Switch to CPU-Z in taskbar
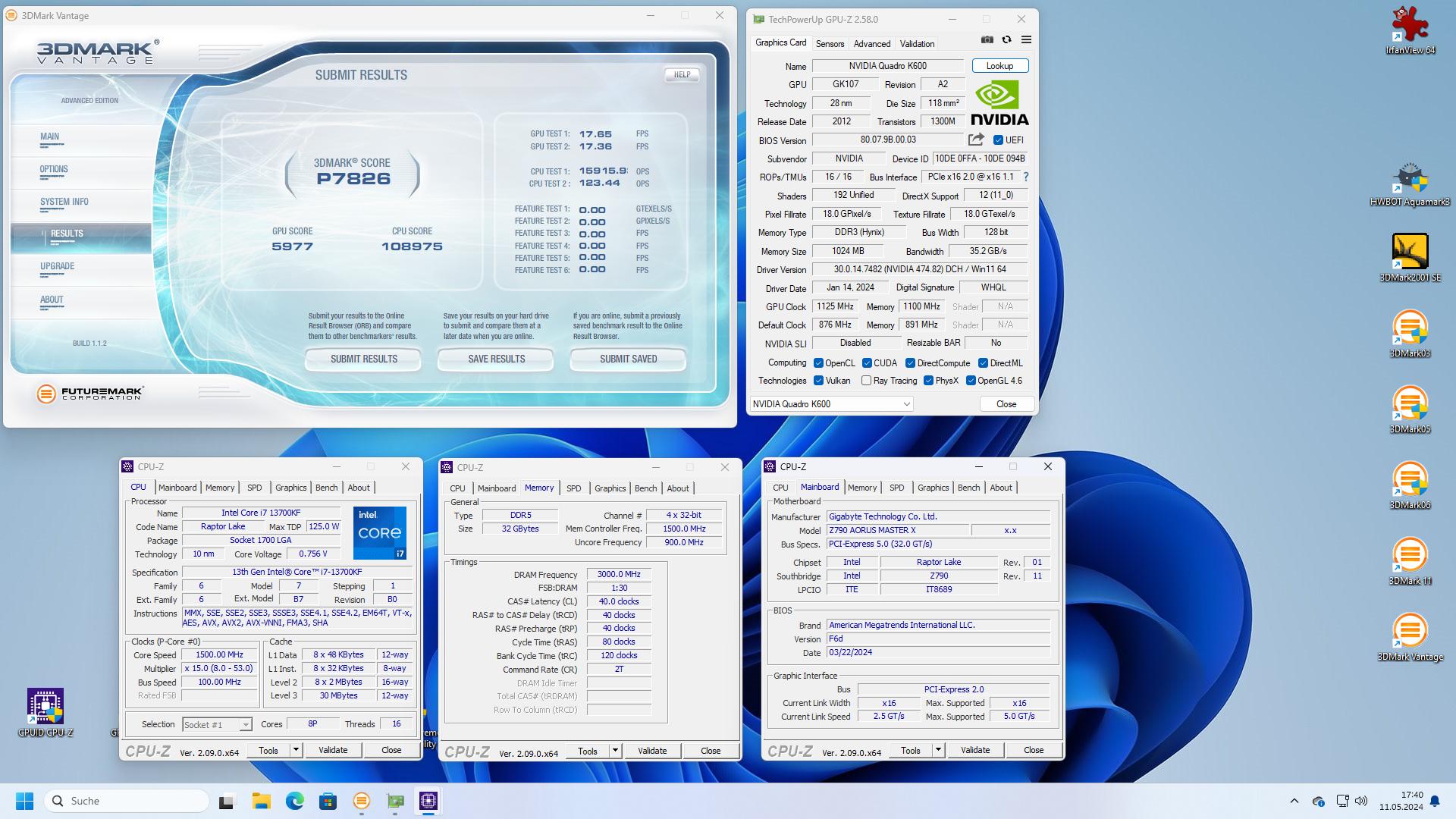The width and height of the screenshot is (1456, 819). (x=428, y=801)
